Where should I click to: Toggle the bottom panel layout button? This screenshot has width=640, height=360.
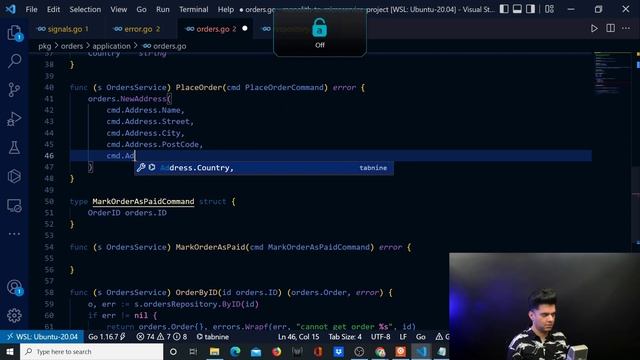pyautogui.click(x=517, y=9)
